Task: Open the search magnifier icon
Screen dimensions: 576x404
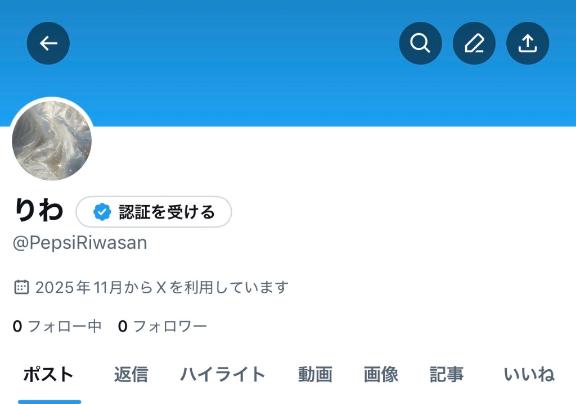Action: 420,43
